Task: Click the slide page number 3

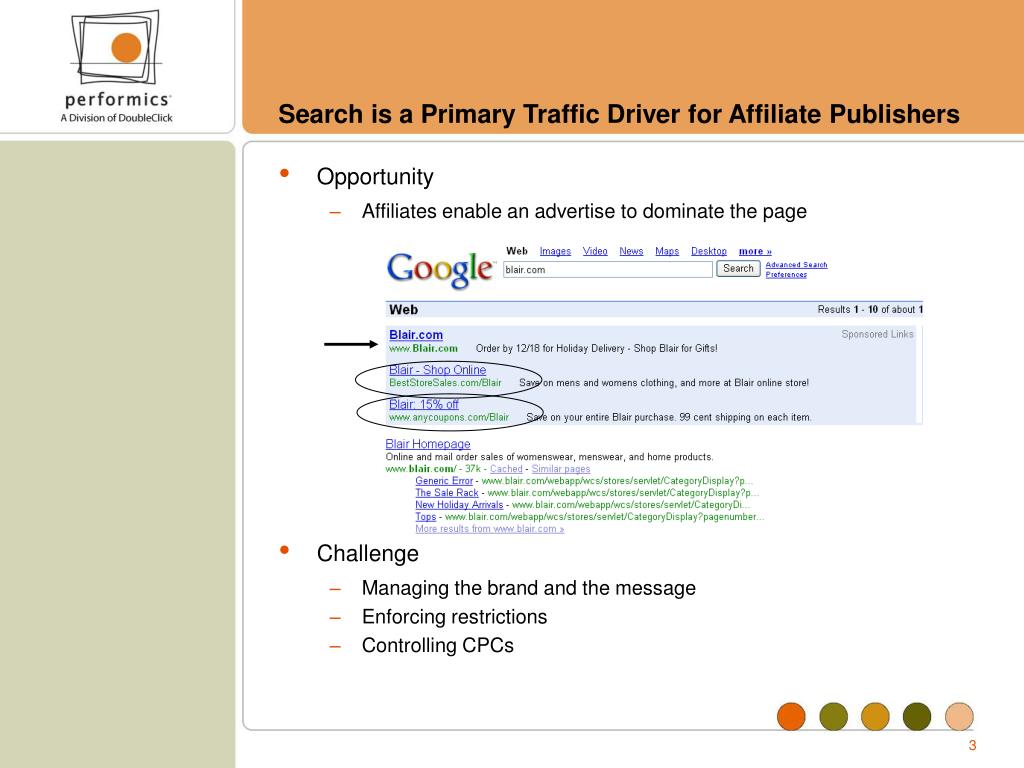Action: click(x=972, y=745)
